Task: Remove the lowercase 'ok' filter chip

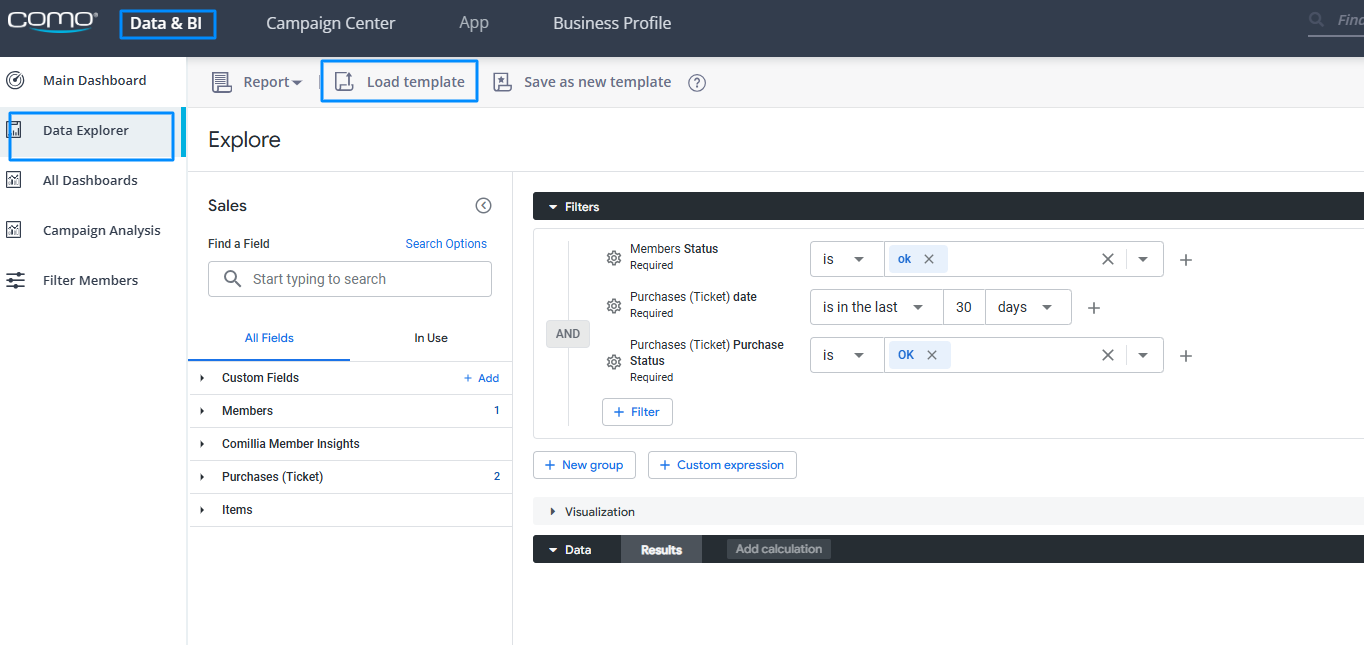Action: 929,259
